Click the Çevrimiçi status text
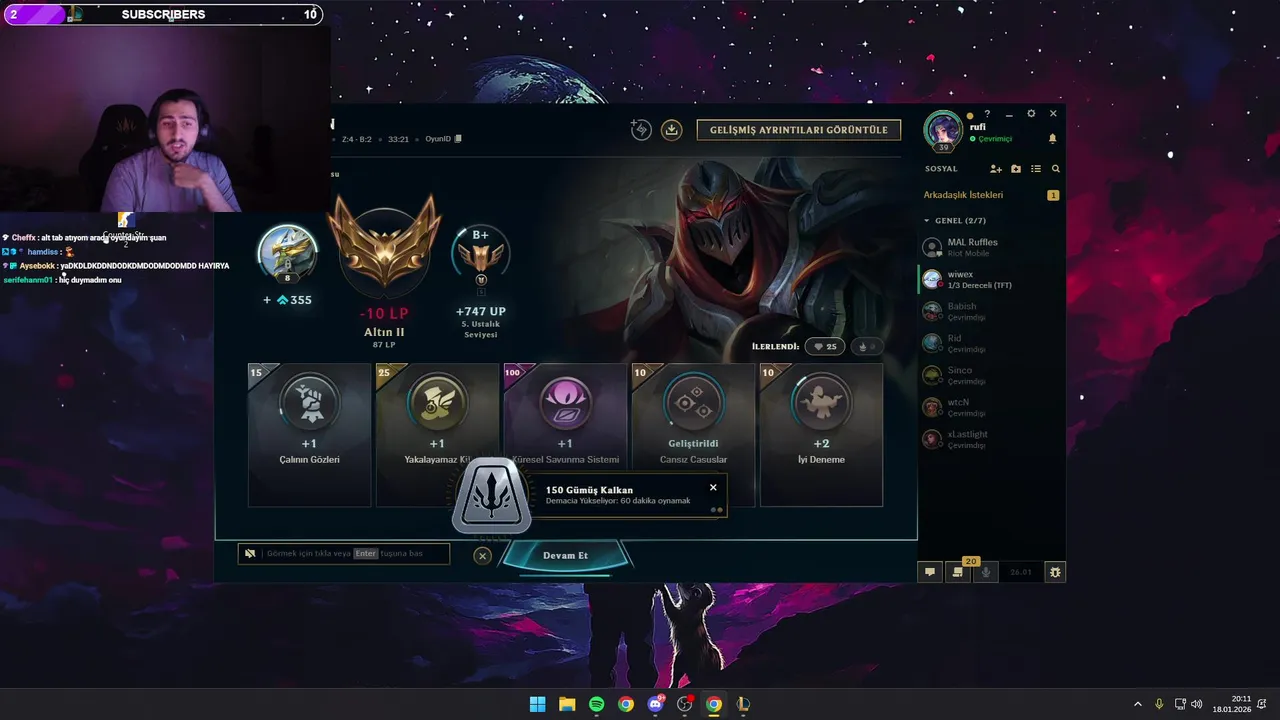The image size is (1280, 720). click(x=995, y=139)
